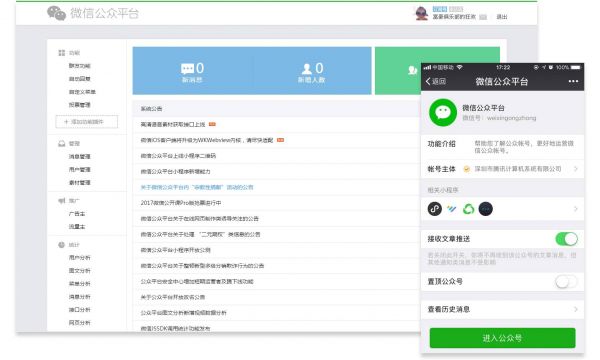Image resolution: width=600 pixels, height=360 pixels.
Task: Turn off the 接收文章推送 switch
Action: point(566,239)
